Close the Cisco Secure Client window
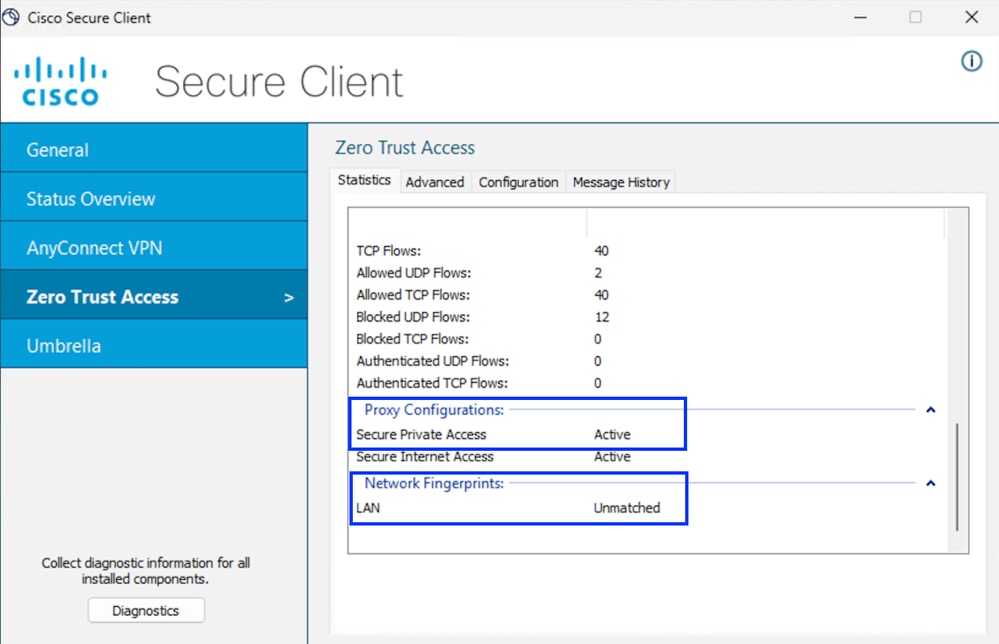Screen dimensions: 999x644 click(971, 17)
